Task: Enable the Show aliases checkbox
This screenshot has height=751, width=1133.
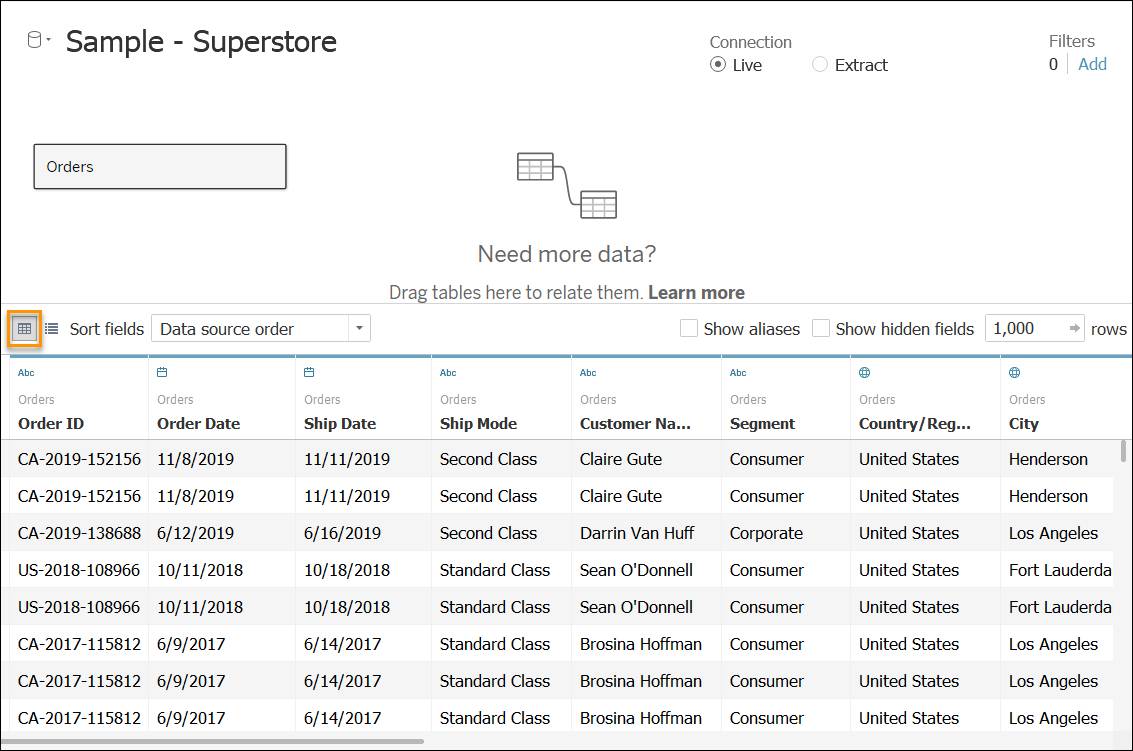Action: 689,328
